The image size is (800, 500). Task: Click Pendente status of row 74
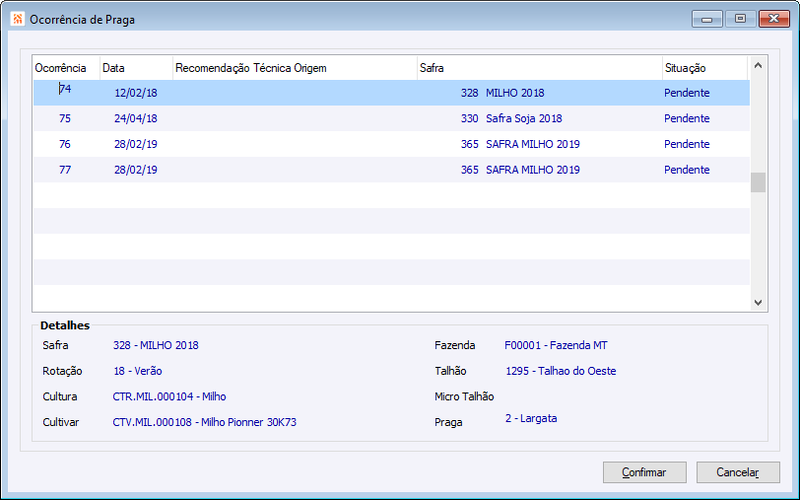point(687,93)
